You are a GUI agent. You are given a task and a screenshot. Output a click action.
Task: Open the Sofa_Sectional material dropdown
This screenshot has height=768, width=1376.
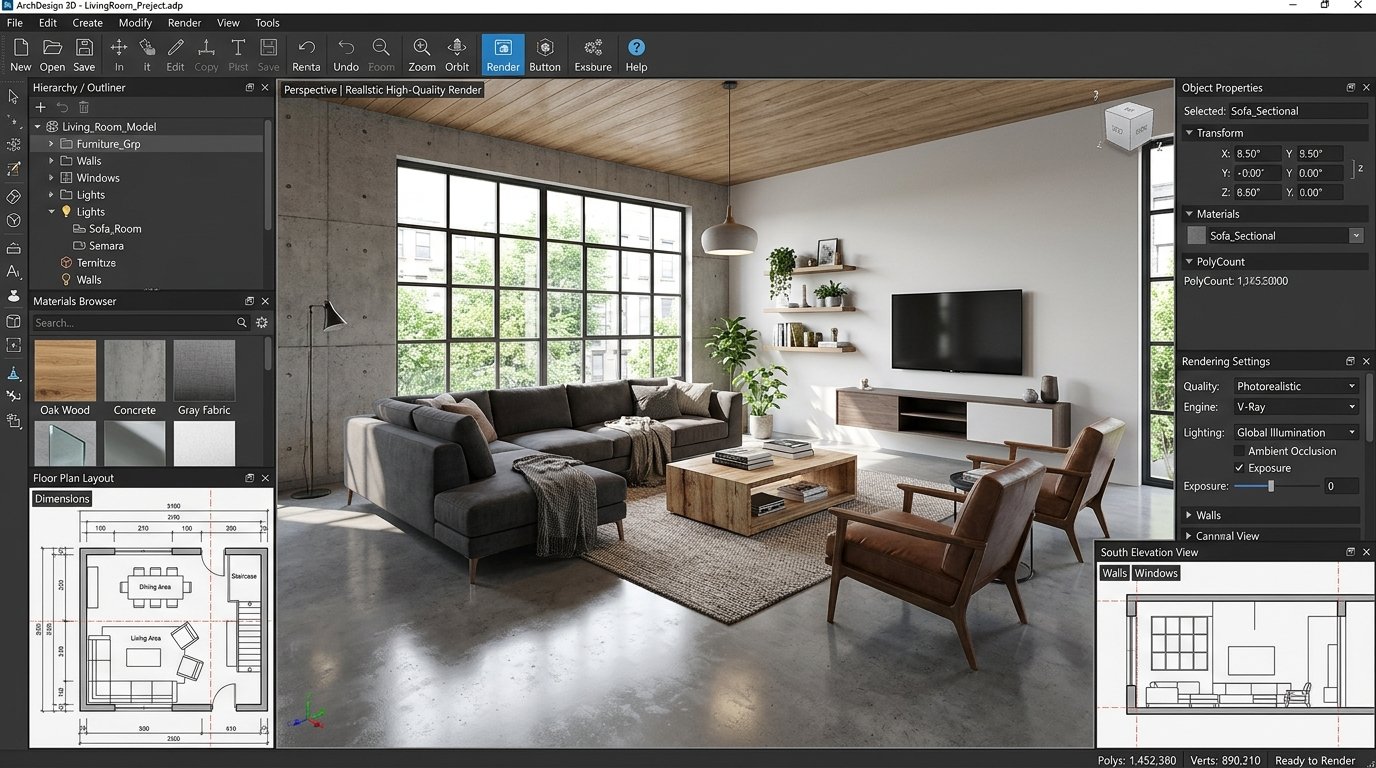point(1356,236)
